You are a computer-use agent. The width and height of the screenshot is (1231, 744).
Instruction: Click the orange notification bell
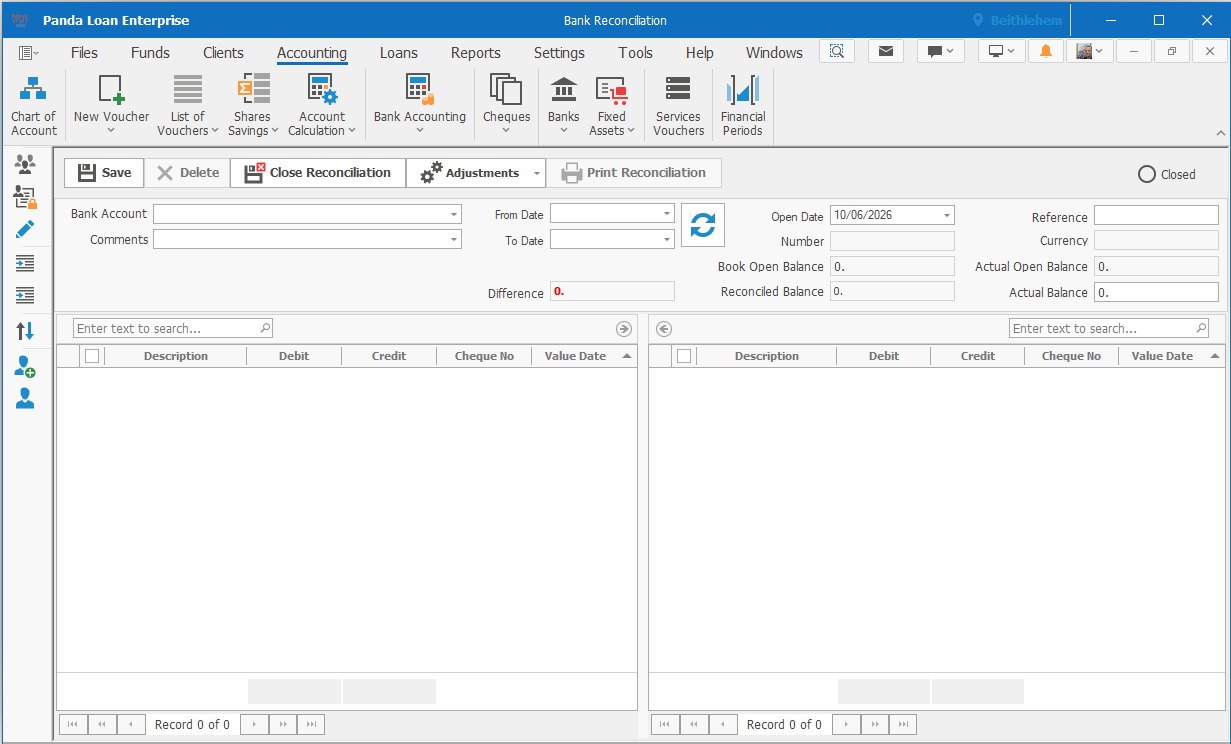click(x=1046, y=51)
